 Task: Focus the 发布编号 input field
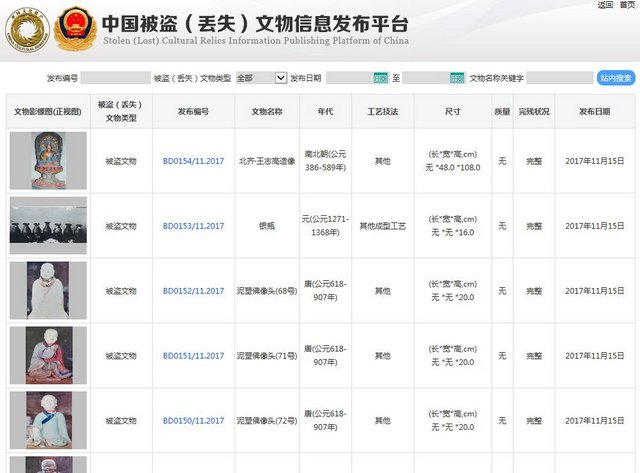click(x=116, y=78)
